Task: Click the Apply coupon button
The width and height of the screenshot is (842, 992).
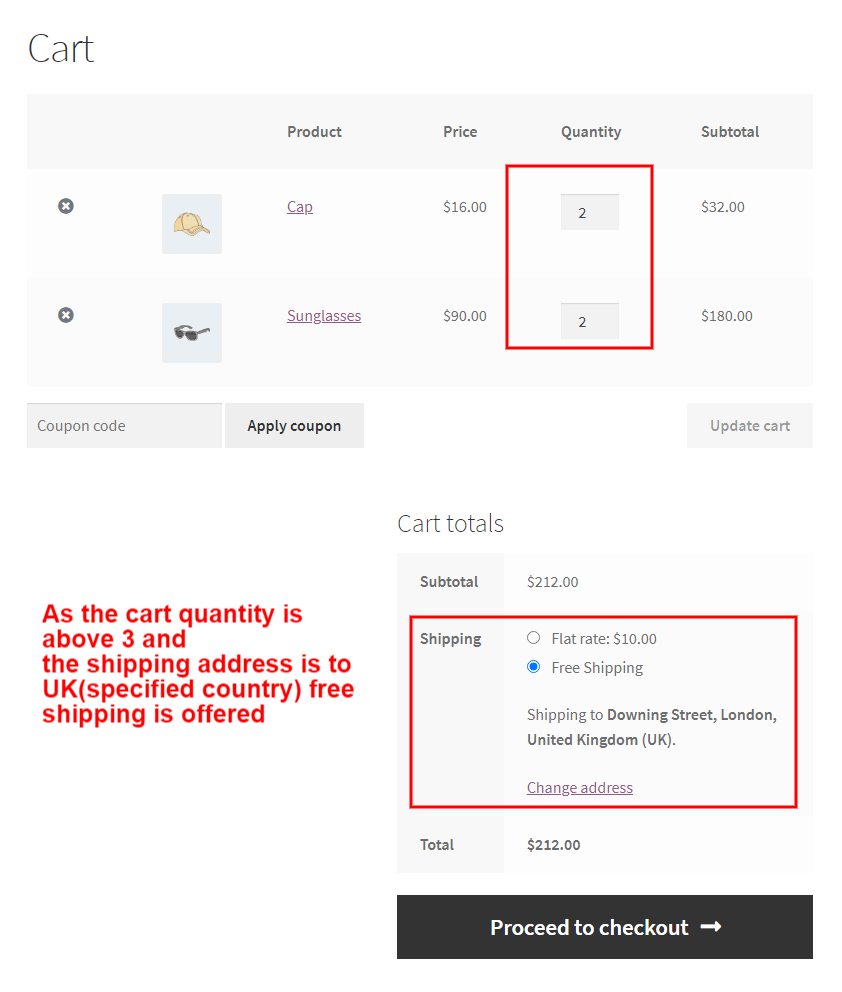Action: coord(294,426)
